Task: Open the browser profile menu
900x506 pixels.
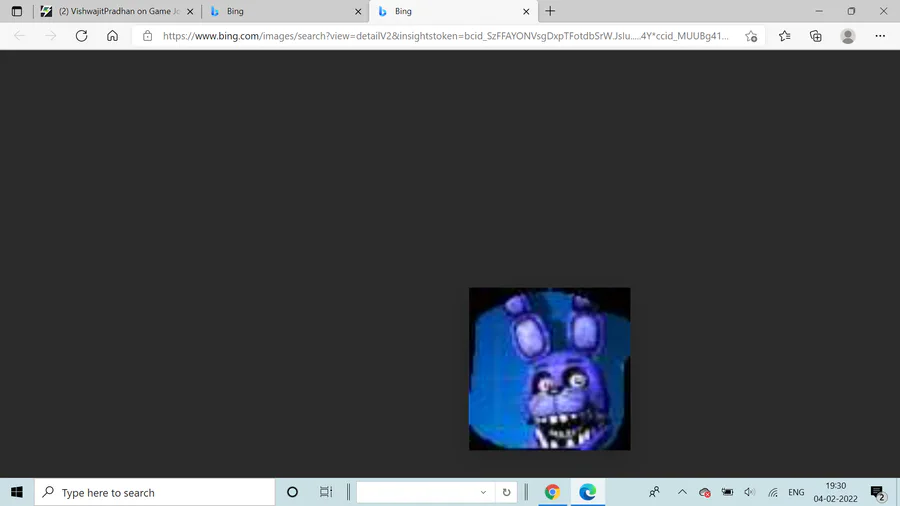Action: (848, 36)
